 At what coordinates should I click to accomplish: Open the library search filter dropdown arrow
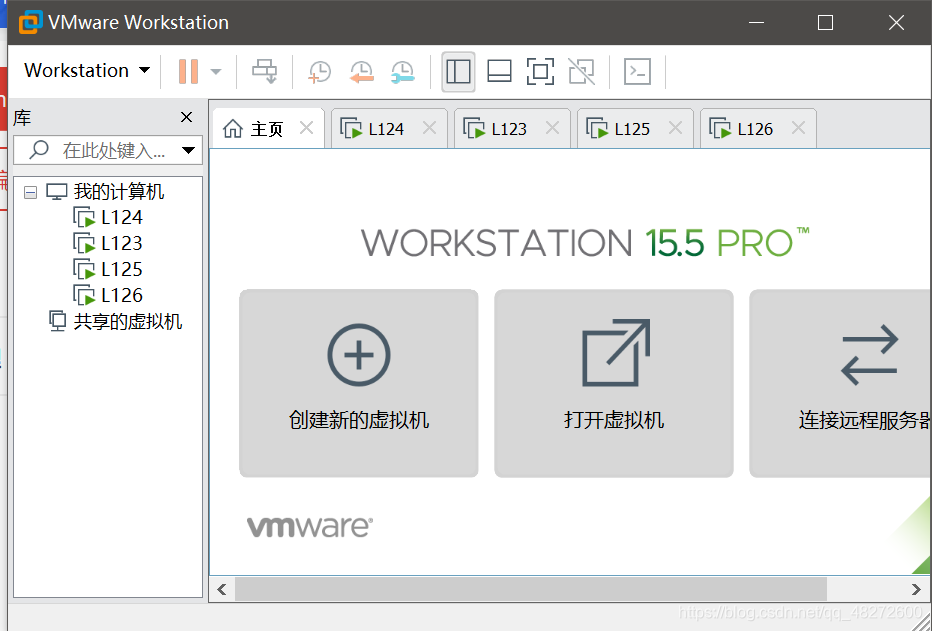[x=188, y=150]
